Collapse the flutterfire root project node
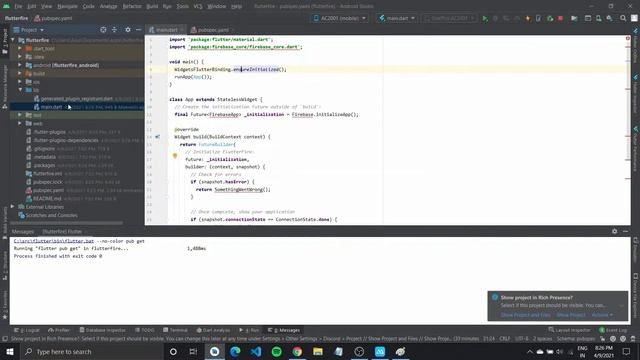The height and width of the screenshot is (360, 640). pyautogui.click(x=13, y=40)
